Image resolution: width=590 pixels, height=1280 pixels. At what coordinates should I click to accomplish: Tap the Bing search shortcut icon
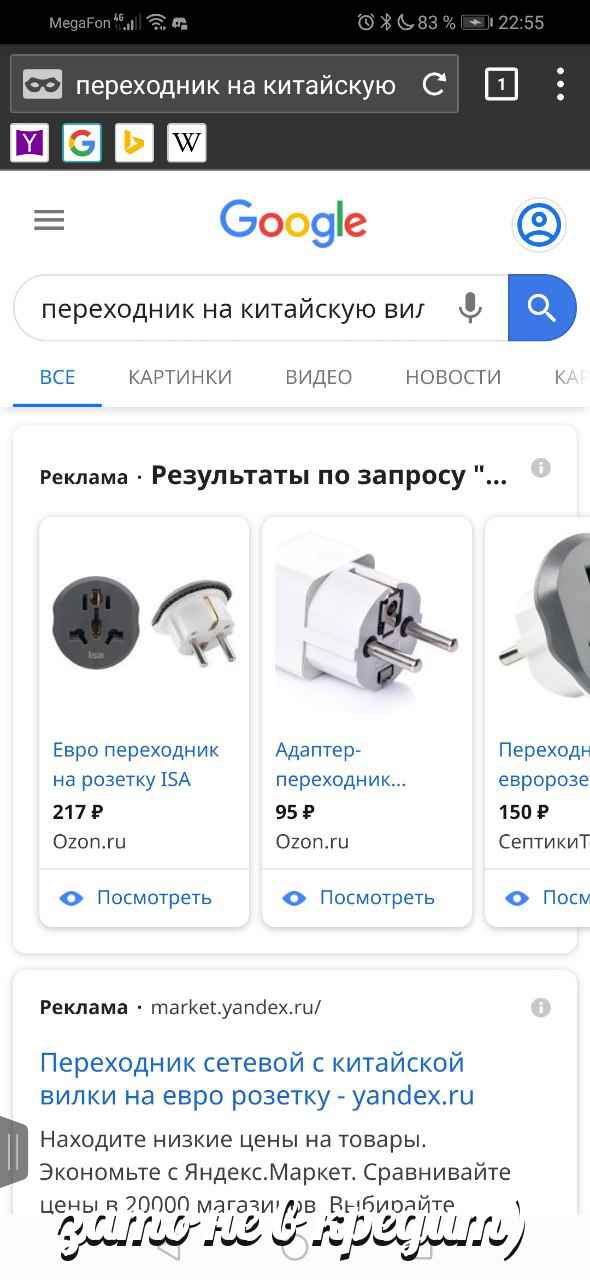point(134,143)
